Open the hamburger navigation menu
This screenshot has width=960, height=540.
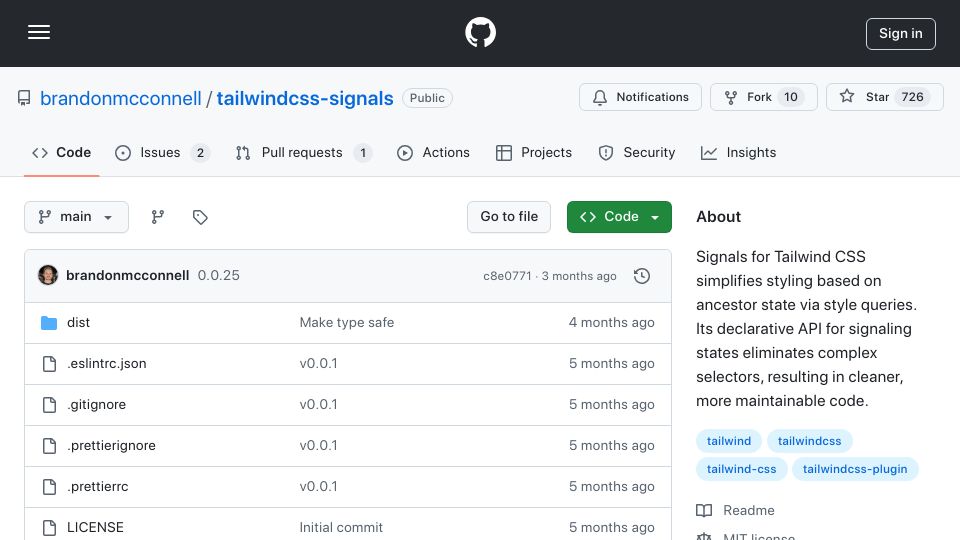pyautogui.click(x=39, y=32)
